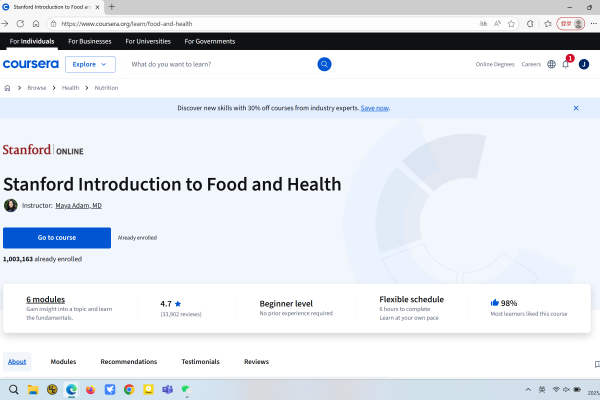This screenshot has width=600, height=400.
Task: Open Careers link
Action: [x=531, y=64]
